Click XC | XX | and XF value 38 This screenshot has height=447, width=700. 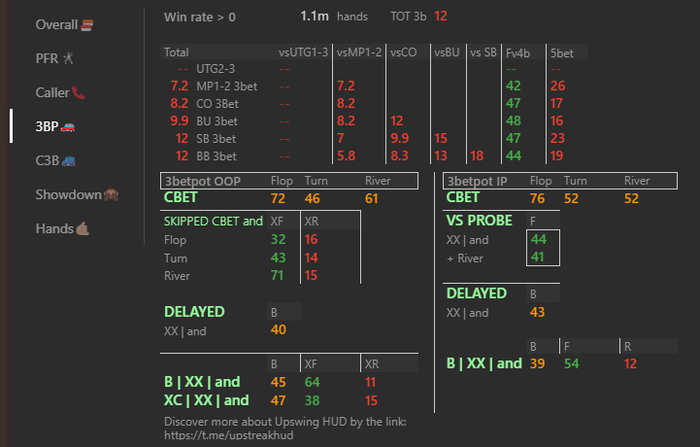312,401
